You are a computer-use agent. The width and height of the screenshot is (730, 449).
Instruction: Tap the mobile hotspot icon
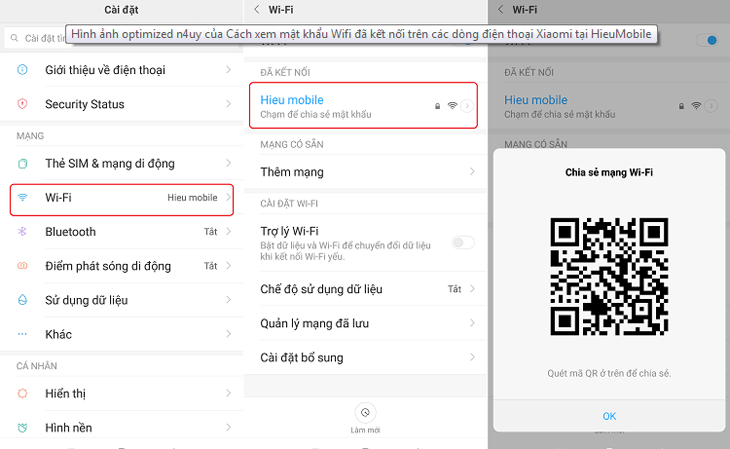point(22,265)
